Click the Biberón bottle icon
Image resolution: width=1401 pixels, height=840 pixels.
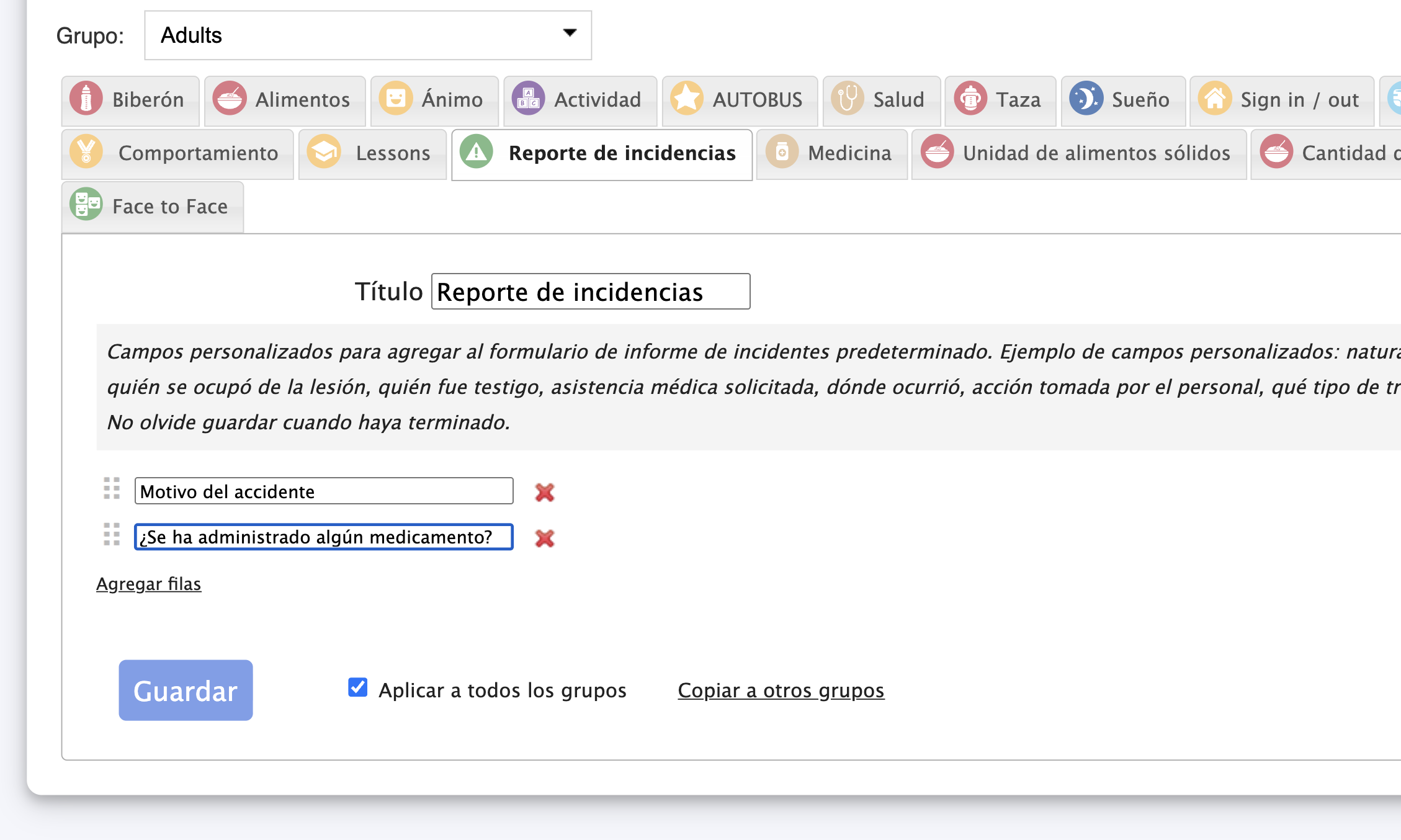86,99
